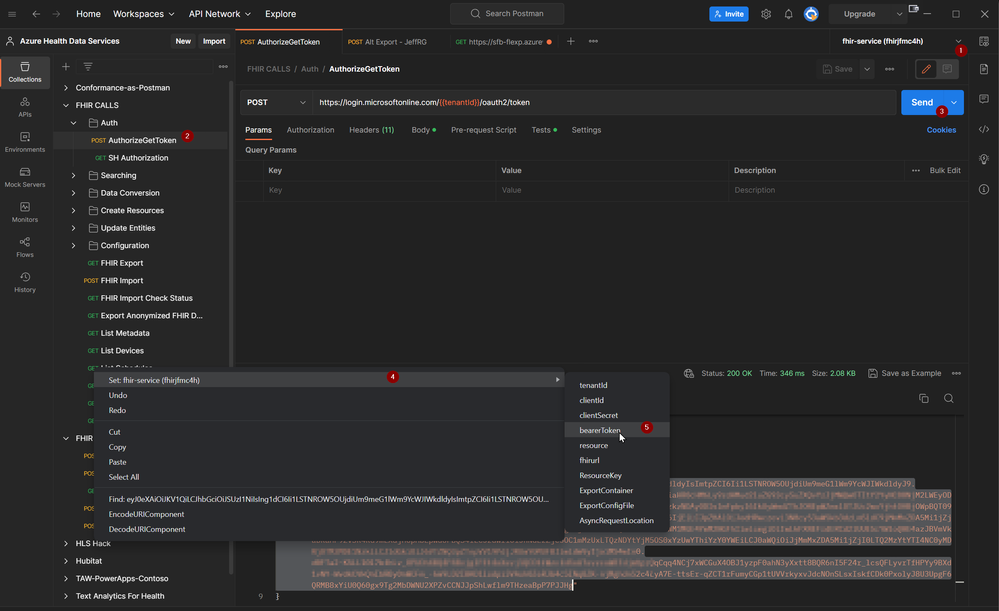Viewport: 999px width, 611px height.
Task: Select Copy in the context menu
Action: (117, 447)
